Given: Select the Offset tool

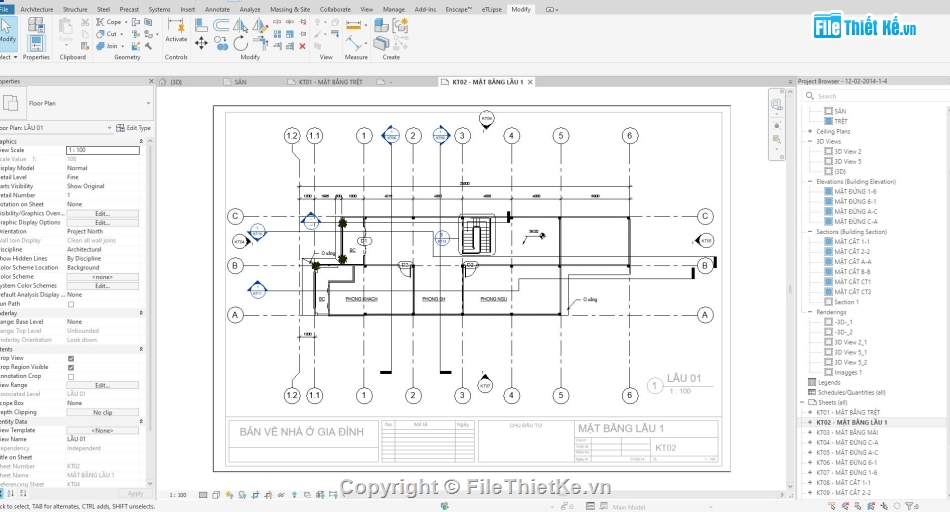Looking at the screenshot, I should [221, 25].
